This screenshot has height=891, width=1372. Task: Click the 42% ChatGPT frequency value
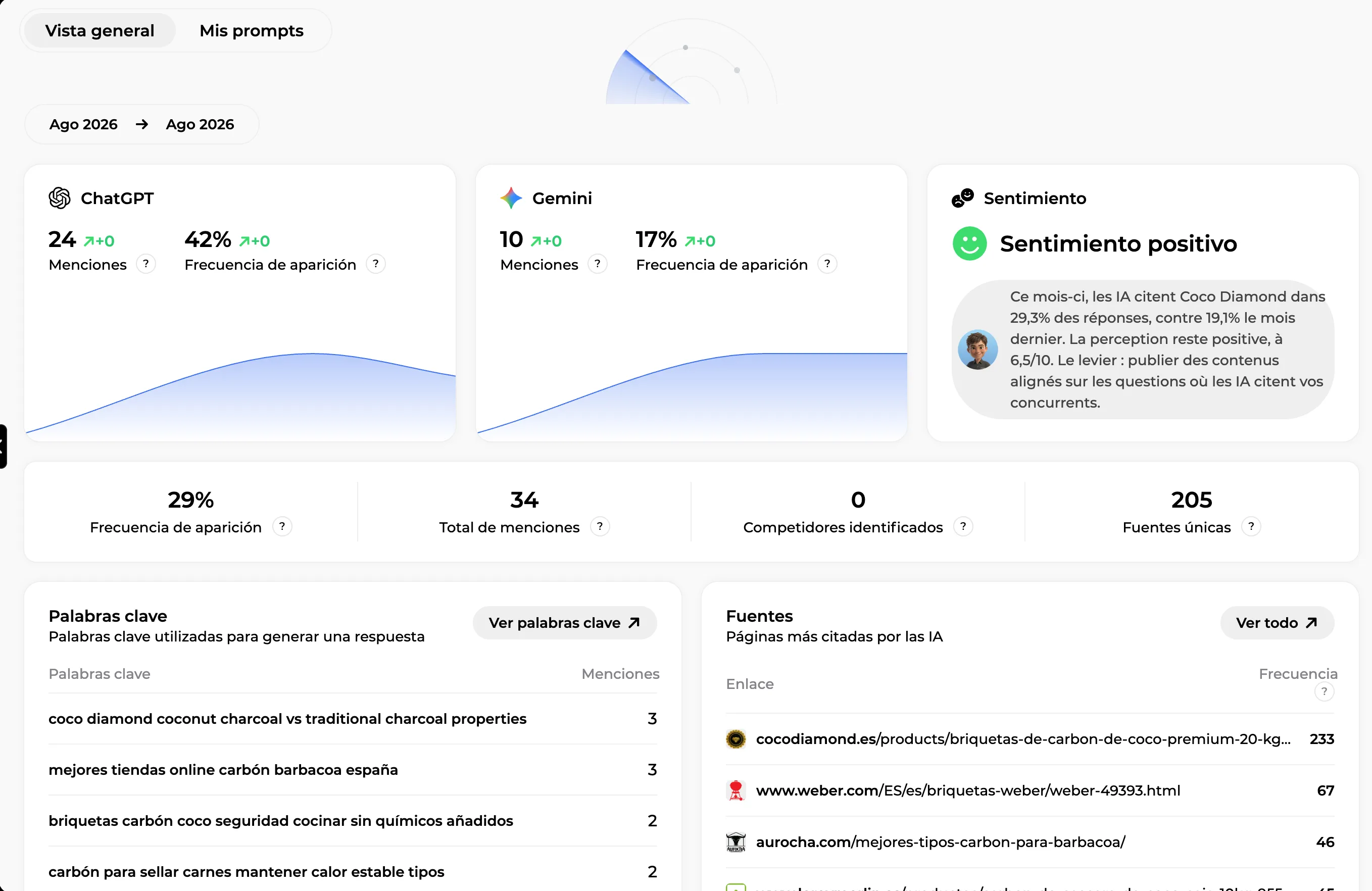[x=208, y=239]
